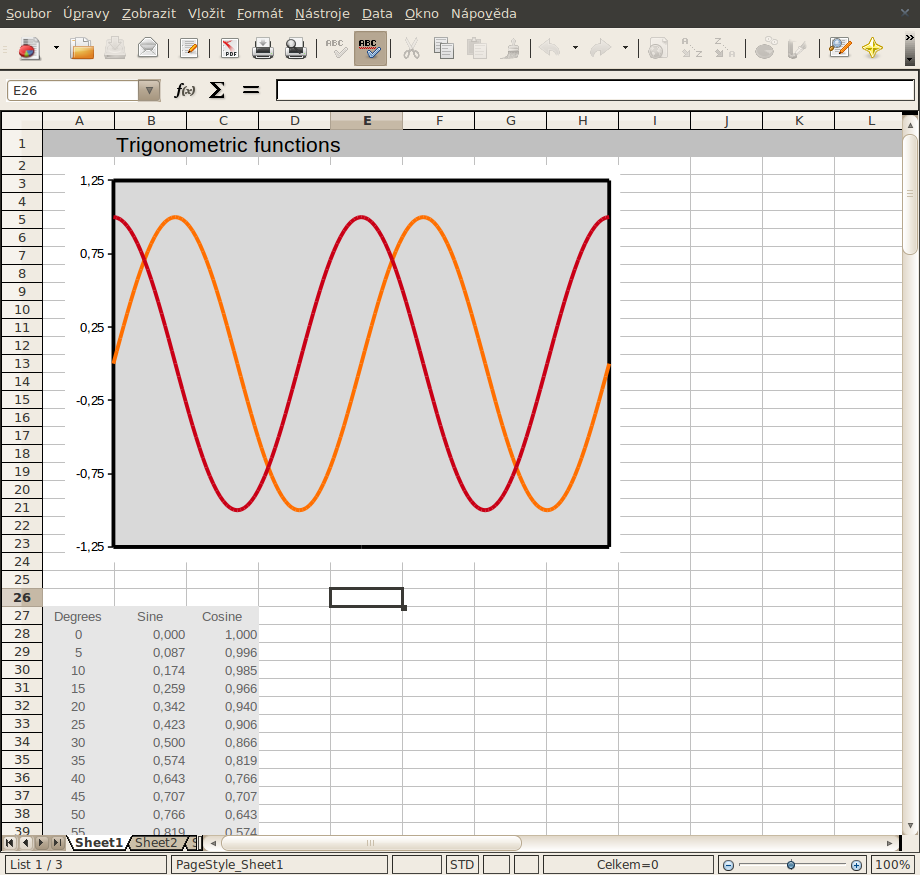Click the Function equals sign icon
Viewport: 920px width, 875px height.
(x=251, y=91)
